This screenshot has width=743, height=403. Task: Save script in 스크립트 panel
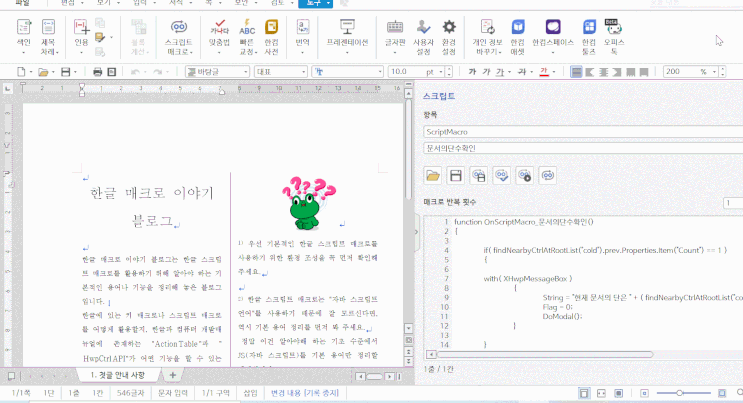455,175
